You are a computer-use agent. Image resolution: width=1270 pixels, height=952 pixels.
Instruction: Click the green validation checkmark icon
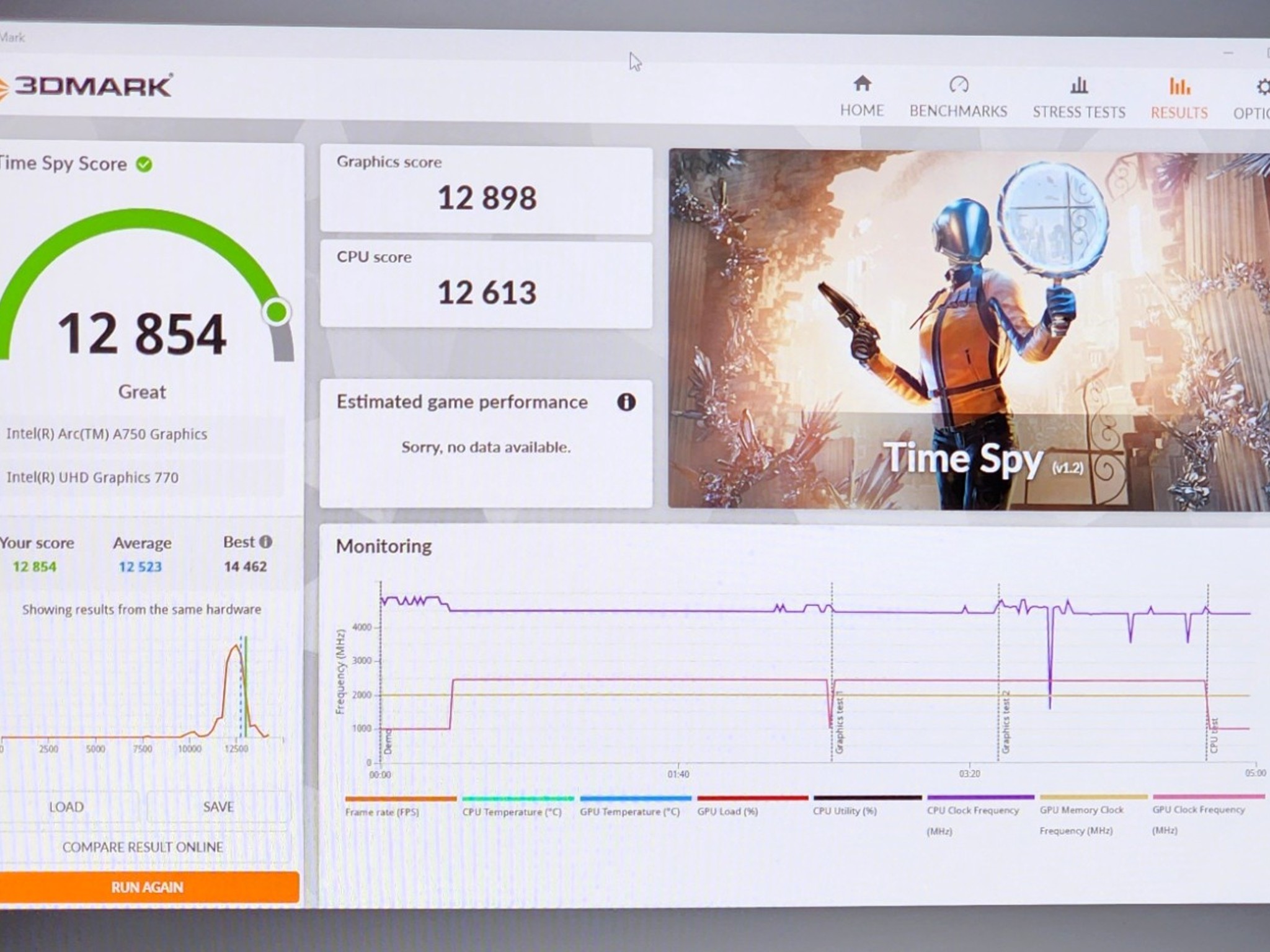[x=144, y=164]
